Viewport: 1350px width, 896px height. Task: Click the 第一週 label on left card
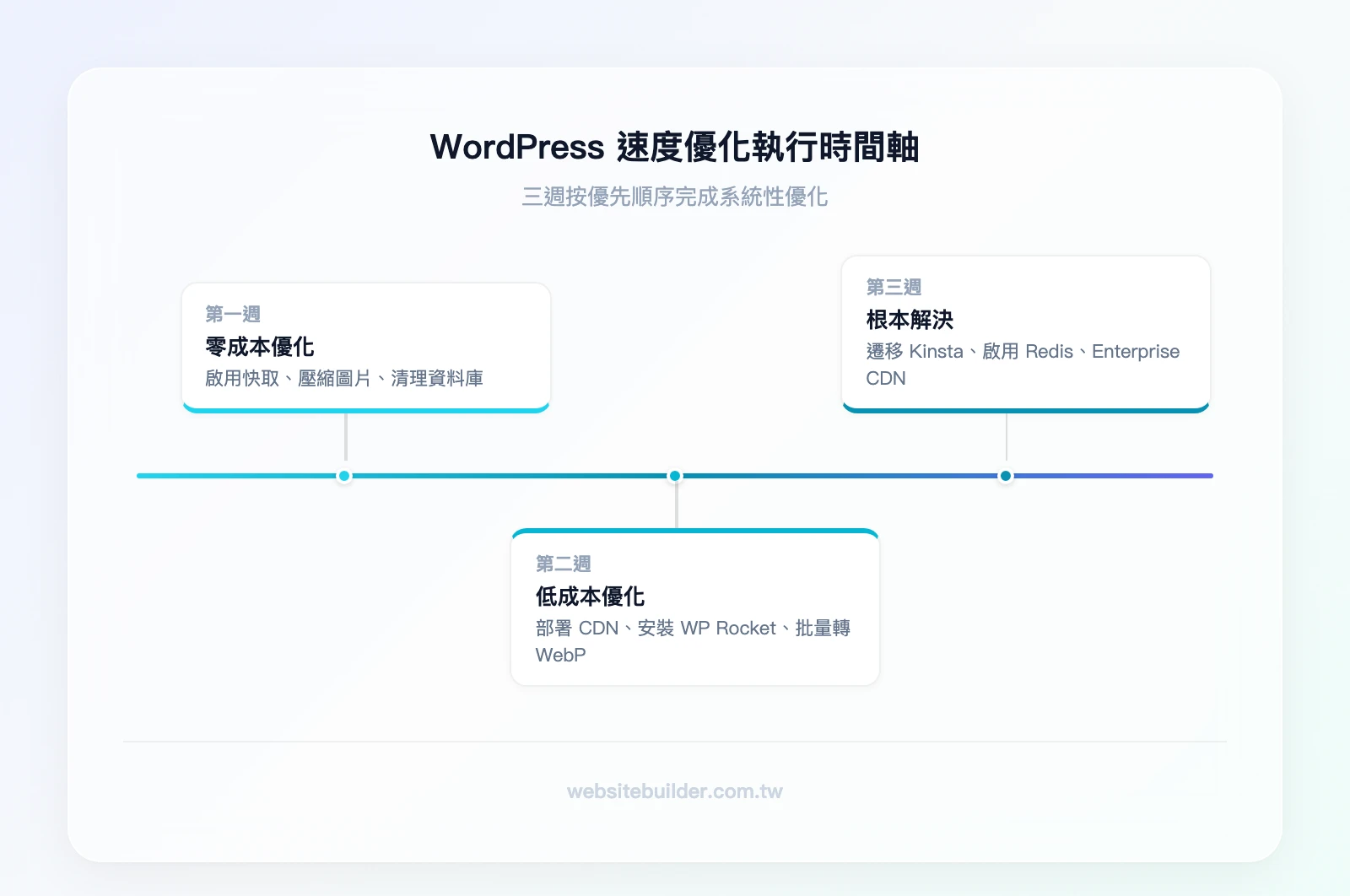click(232, 314)
